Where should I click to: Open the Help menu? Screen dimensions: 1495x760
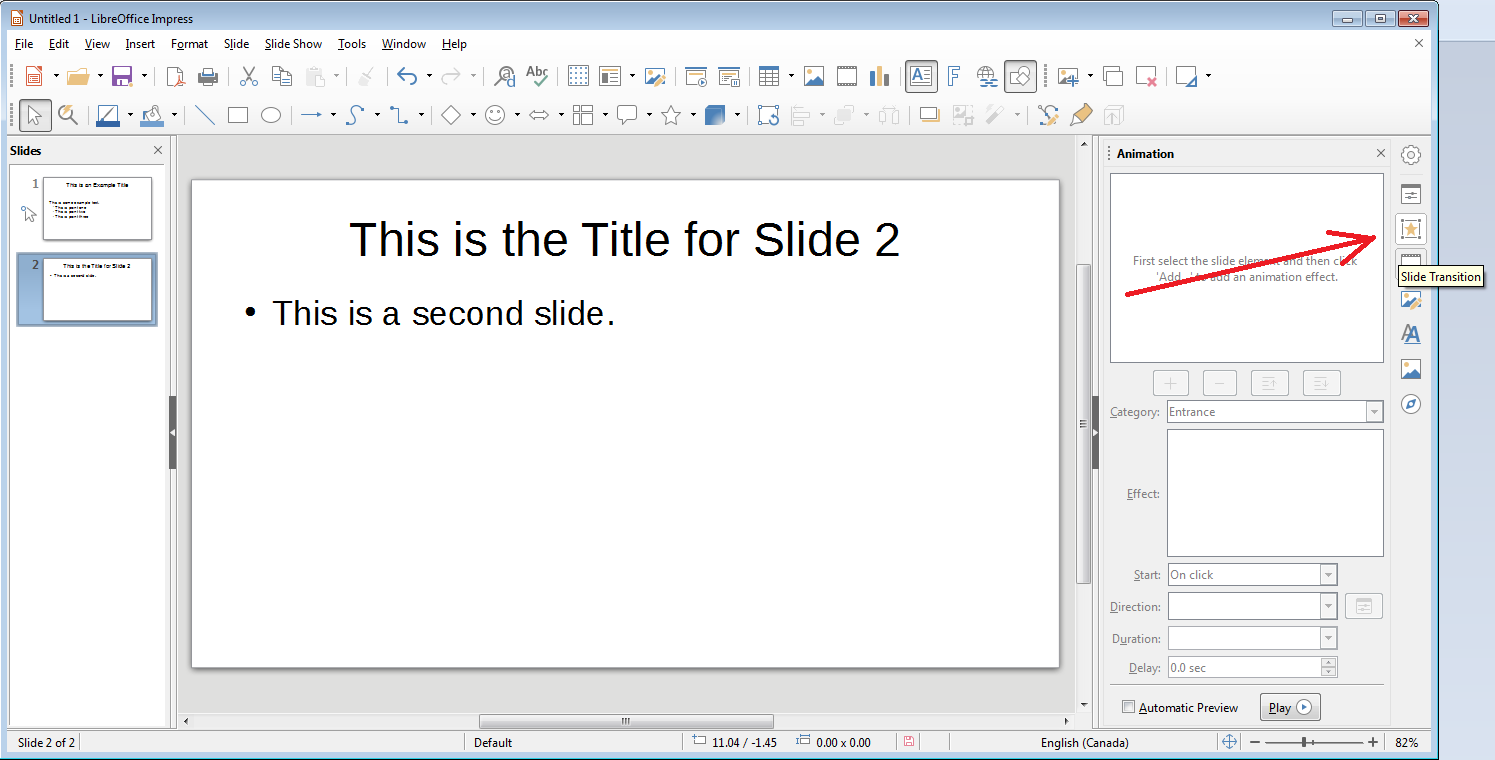click(454, 44)
